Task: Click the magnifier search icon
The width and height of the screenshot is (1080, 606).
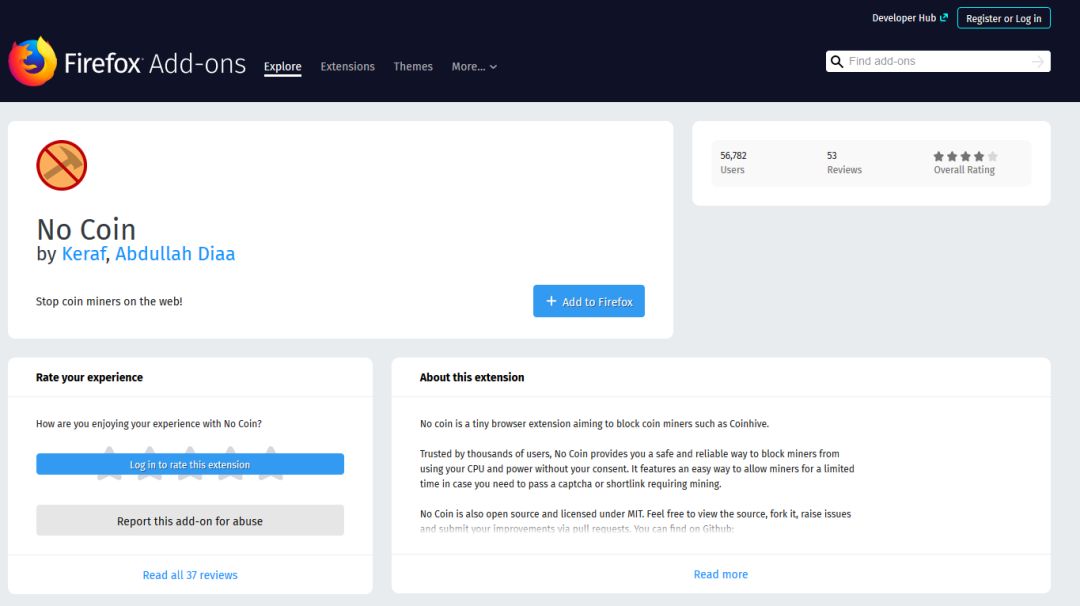Action: pyautogui.click(x=837, y=61)
